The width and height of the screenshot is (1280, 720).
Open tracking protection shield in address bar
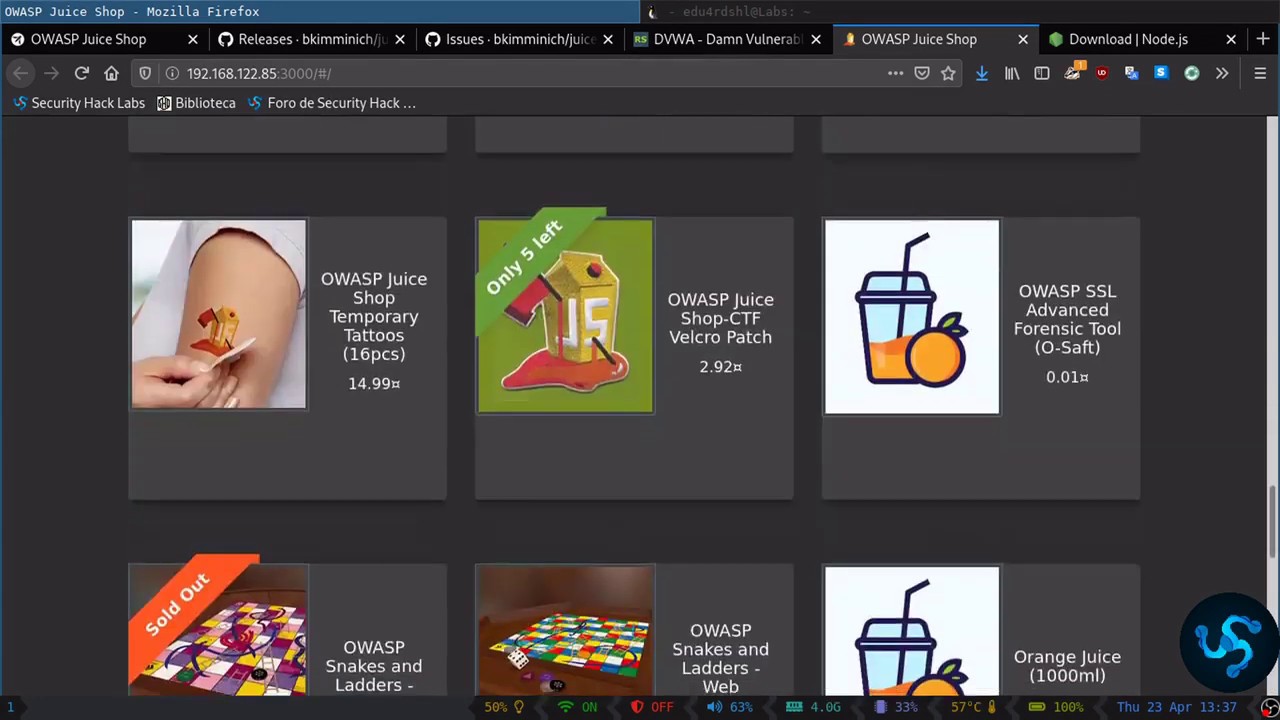point(145,73)
